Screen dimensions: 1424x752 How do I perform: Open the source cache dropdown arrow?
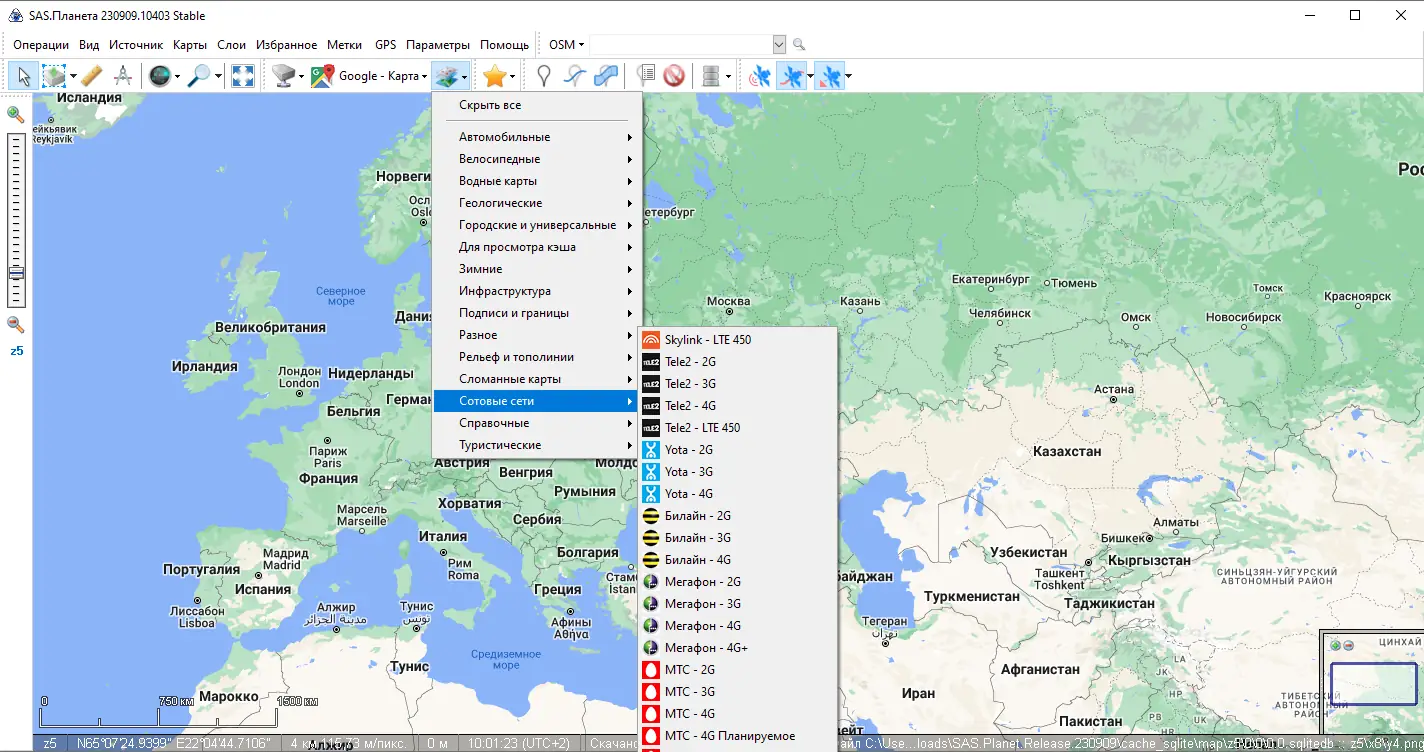[301, 76]
